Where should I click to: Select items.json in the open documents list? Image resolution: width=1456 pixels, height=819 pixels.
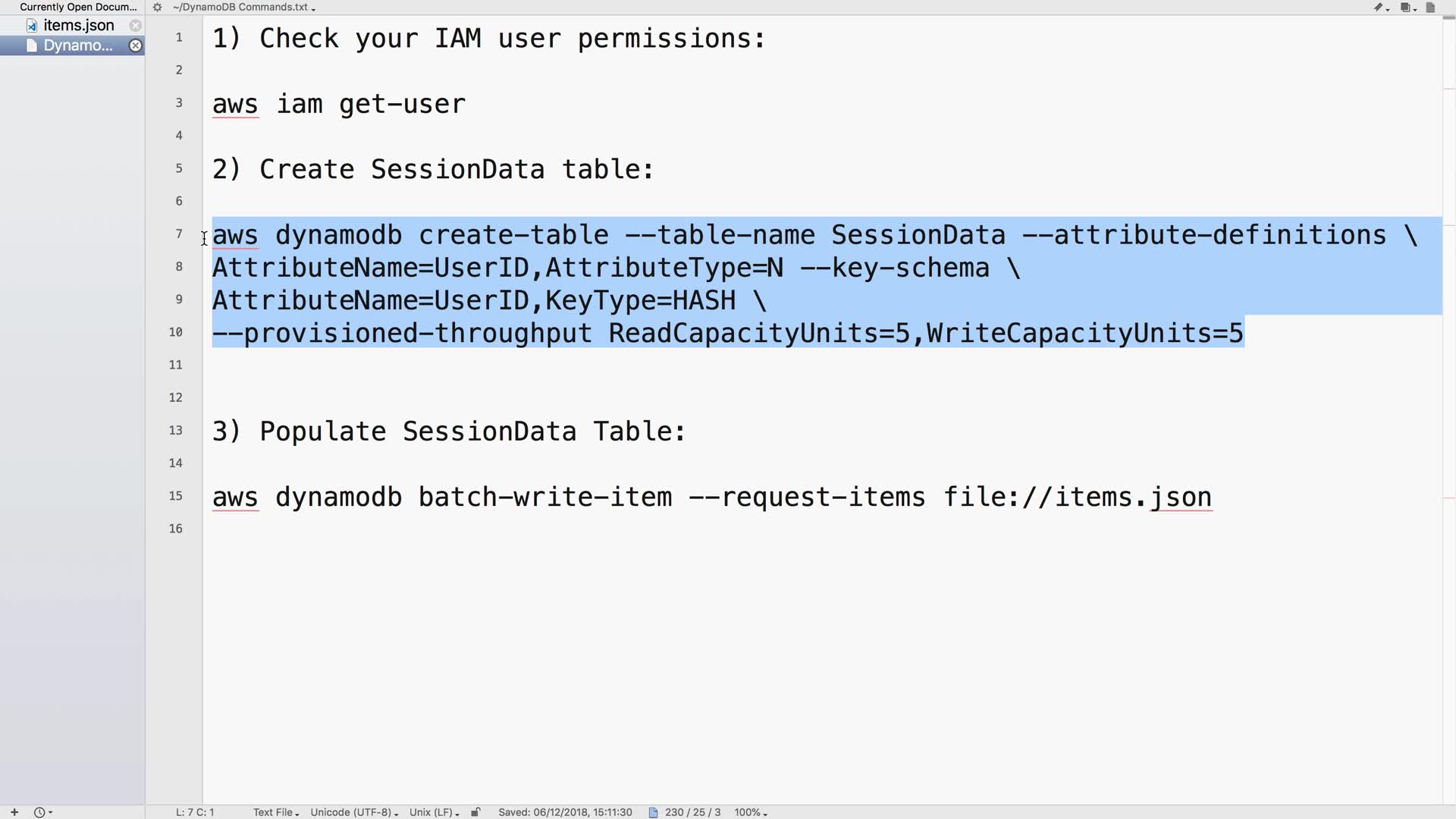click(78, 25)
